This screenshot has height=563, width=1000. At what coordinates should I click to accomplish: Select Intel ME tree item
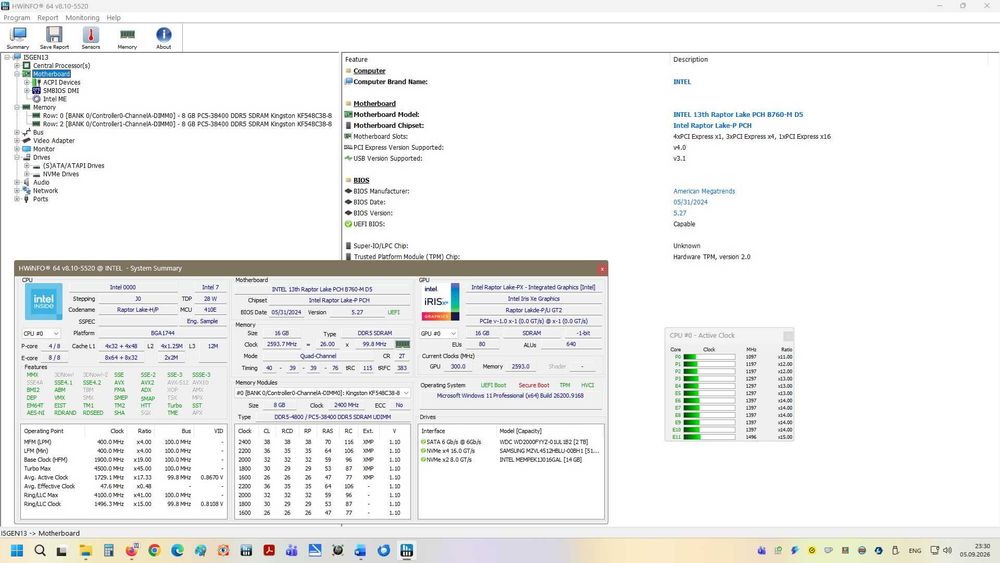tap(54, 99)
